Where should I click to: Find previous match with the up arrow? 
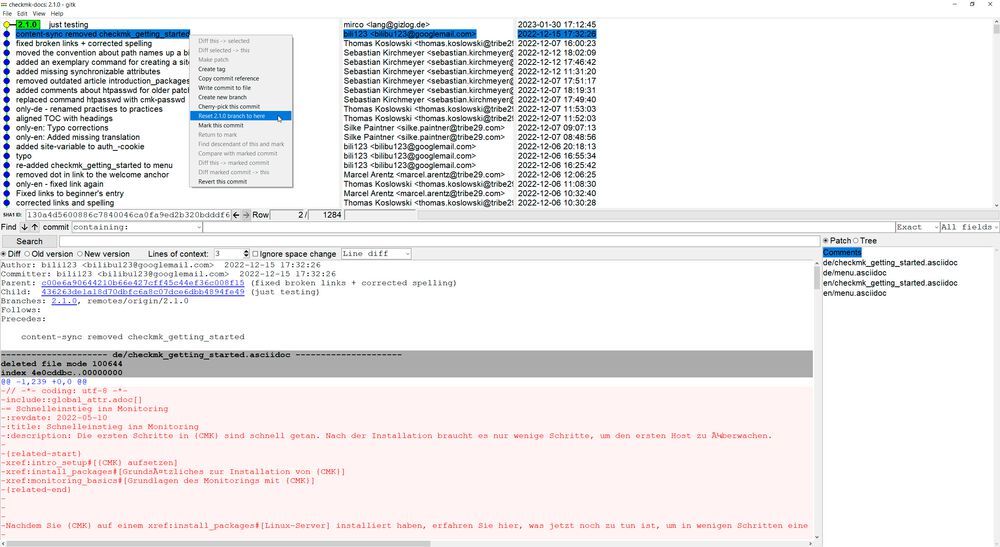coord(34,227)
